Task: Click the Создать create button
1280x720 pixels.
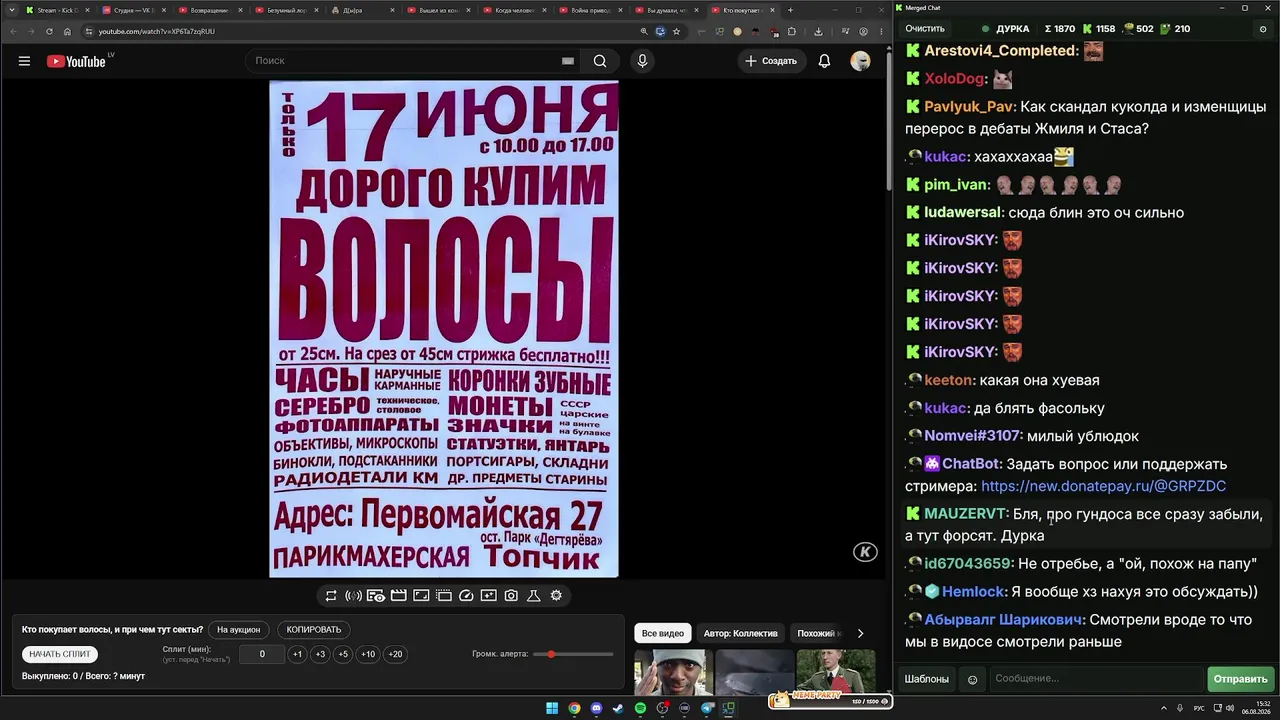Action: [x=771, y=61]
